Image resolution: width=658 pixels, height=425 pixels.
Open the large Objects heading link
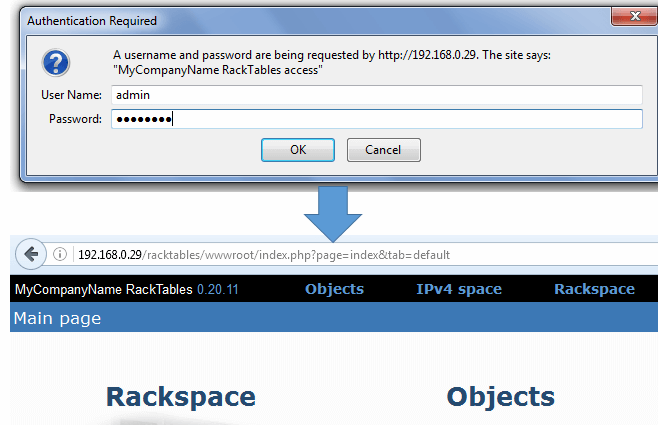click(x=500, y=397)
